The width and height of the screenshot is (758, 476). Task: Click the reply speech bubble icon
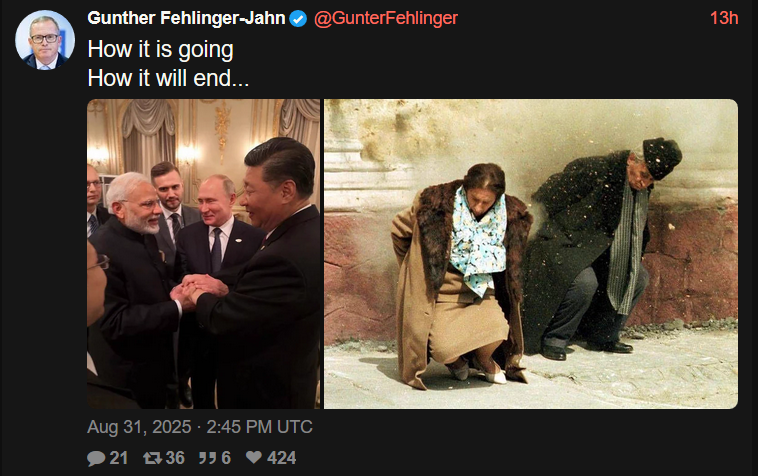pyautogui.click(x=96, y=458)
